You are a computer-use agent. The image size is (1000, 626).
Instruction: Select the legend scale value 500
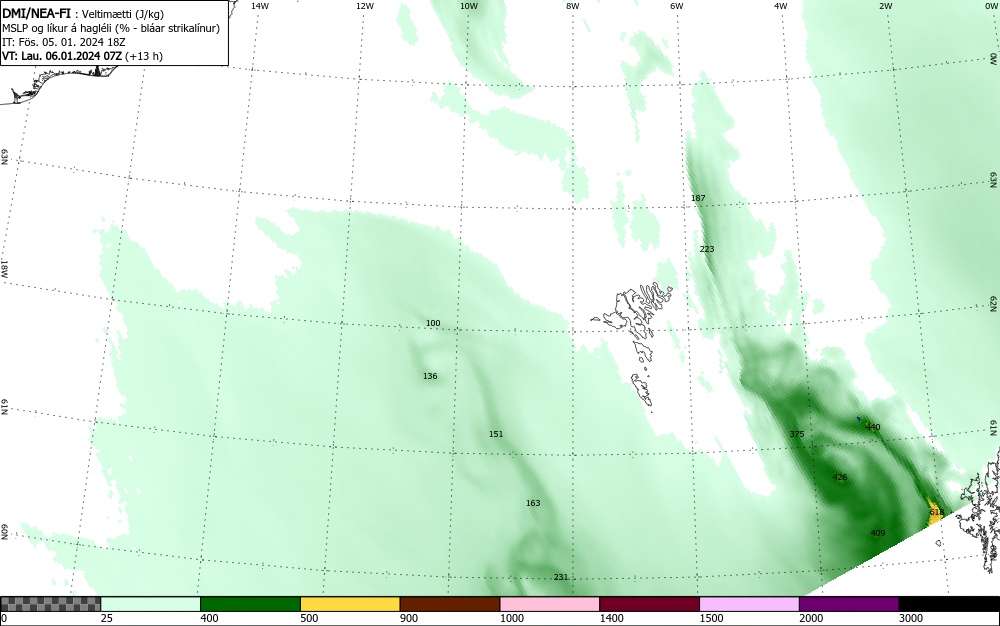pos(309,618)
